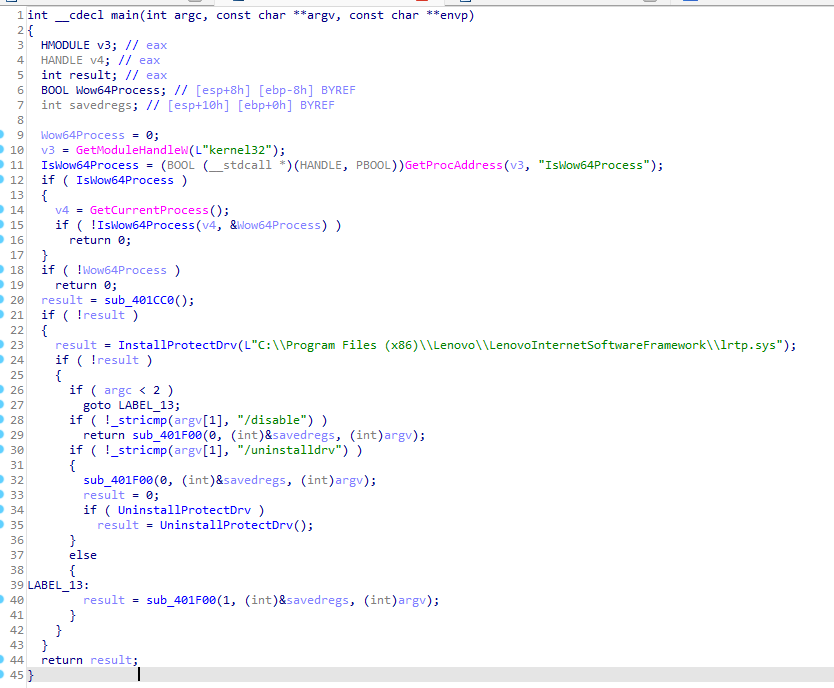This screenshot has width=834, height=688.
Task: Click _stricmp on the "/uninstalldrv" line
Action: (139, 450)
